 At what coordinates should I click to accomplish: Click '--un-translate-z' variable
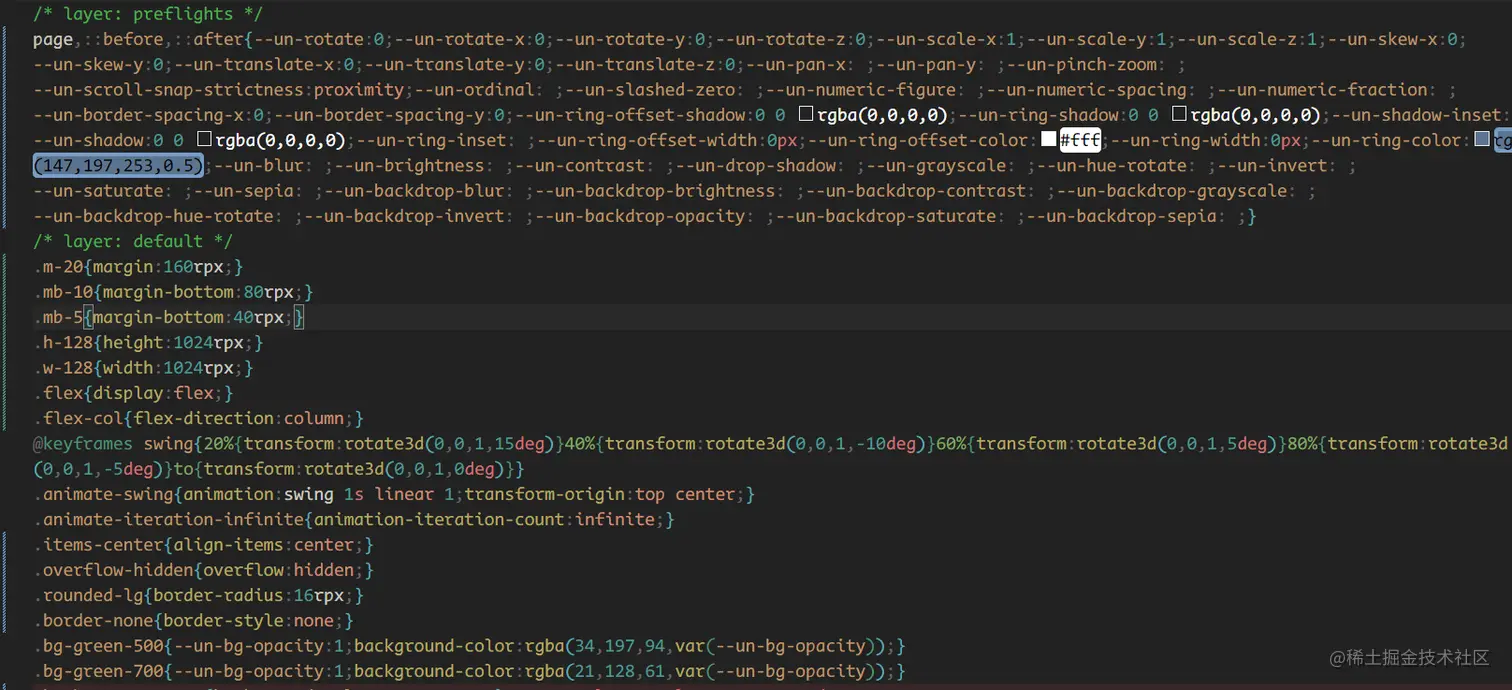point(646,64)
